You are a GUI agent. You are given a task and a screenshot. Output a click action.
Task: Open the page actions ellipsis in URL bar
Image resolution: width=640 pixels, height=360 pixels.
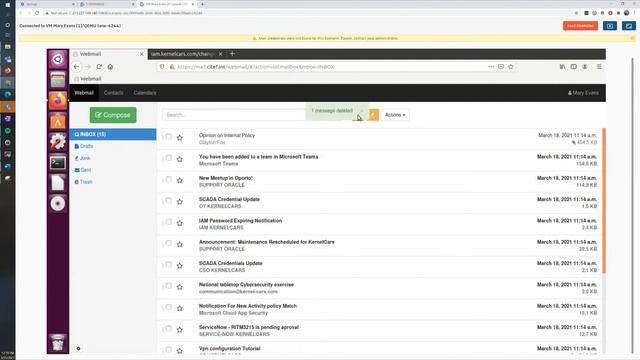pyautogui.click(x=491, y=67)
